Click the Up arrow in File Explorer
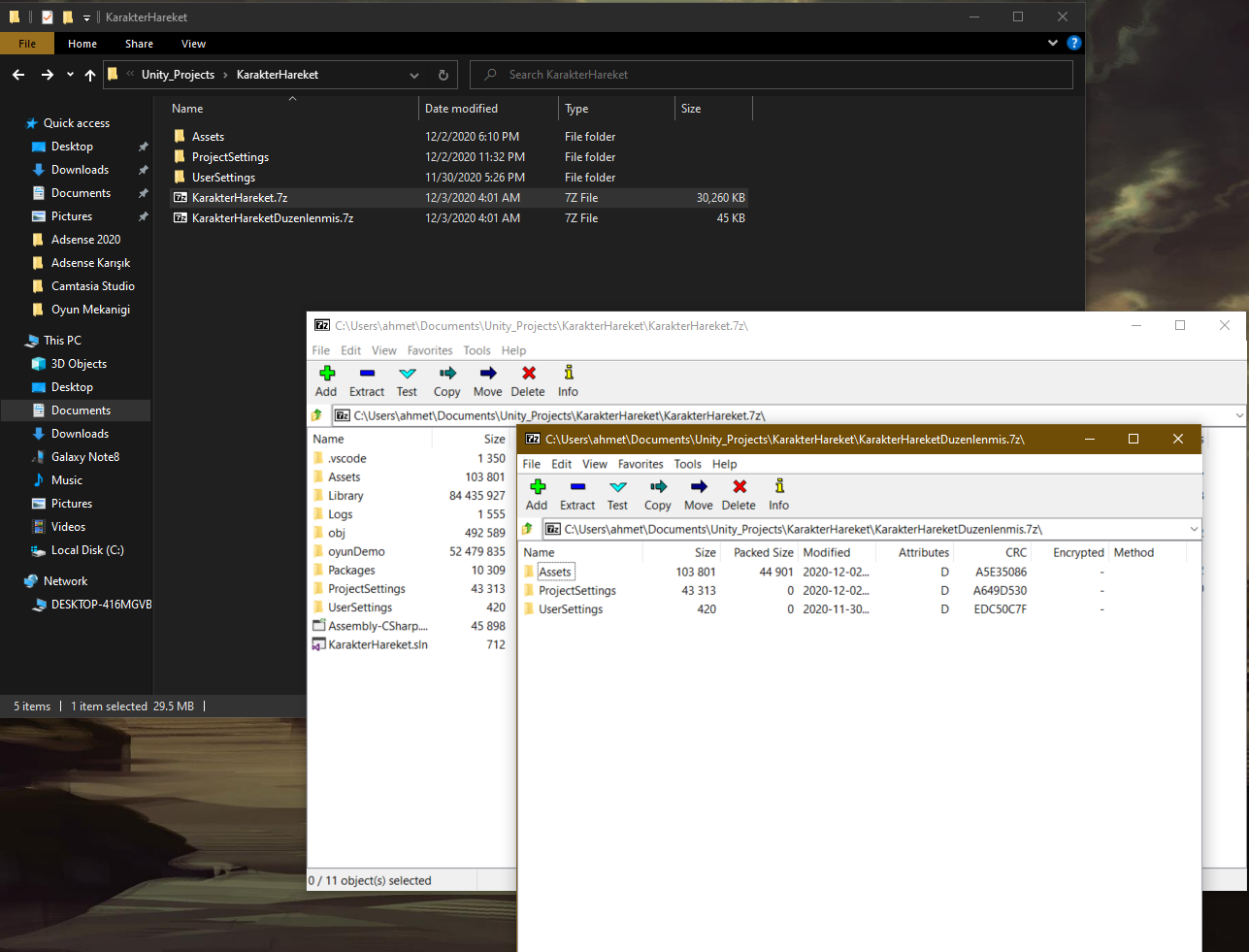This screenshot has height=952, width=1249. (90, 75)
